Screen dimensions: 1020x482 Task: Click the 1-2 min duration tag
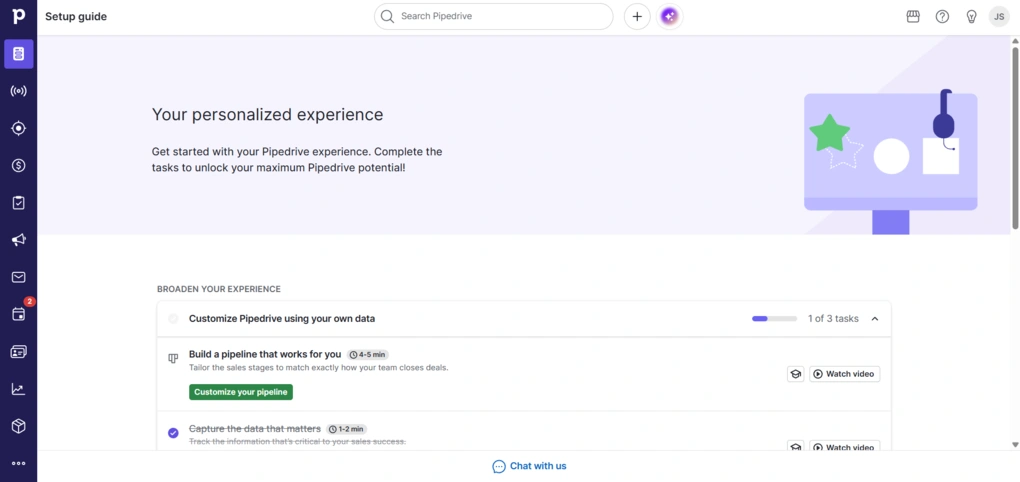tap(347, 429)
